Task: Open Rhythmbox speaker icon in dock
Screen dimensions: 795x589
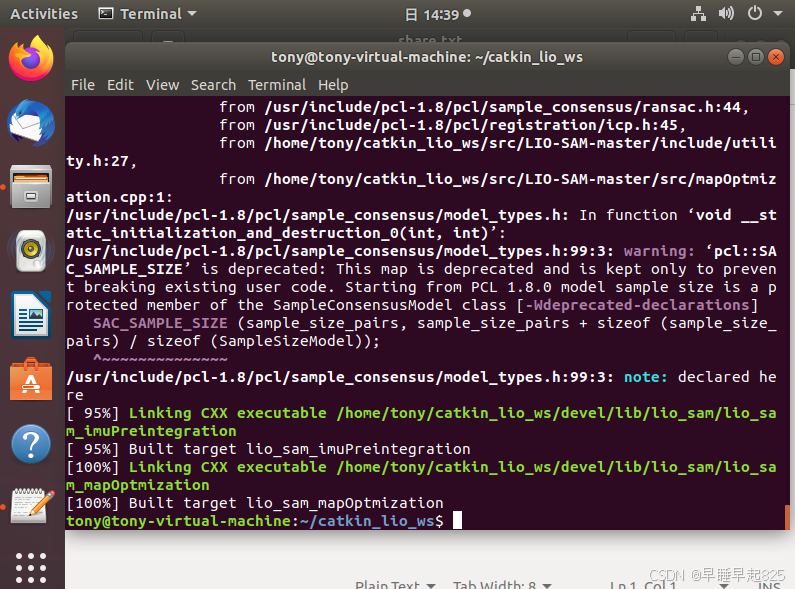Action: tap(31, 250)
